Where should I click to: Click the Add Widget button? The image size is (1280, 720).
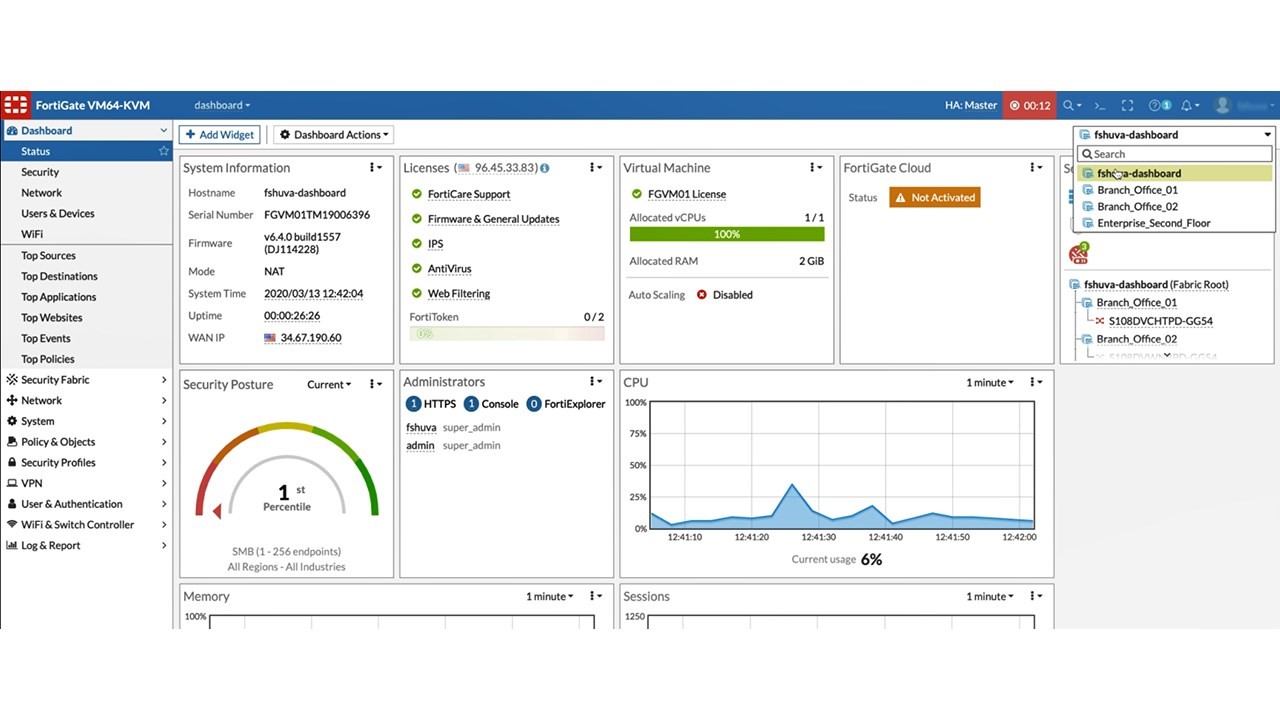[x=219, y=134]
